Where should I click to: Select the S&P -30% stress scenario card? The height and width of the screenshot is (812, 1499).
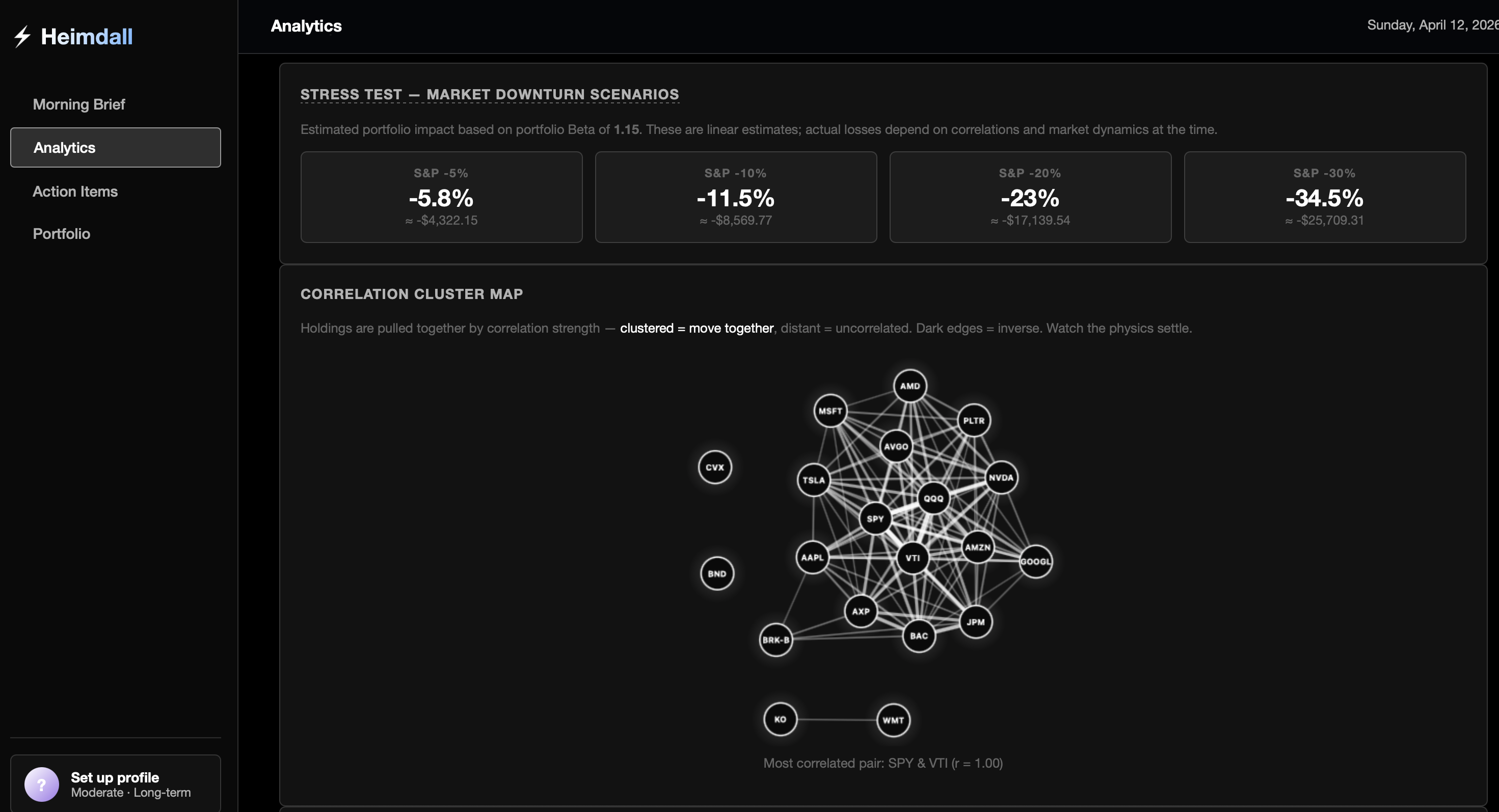[x=1324, y=197]
